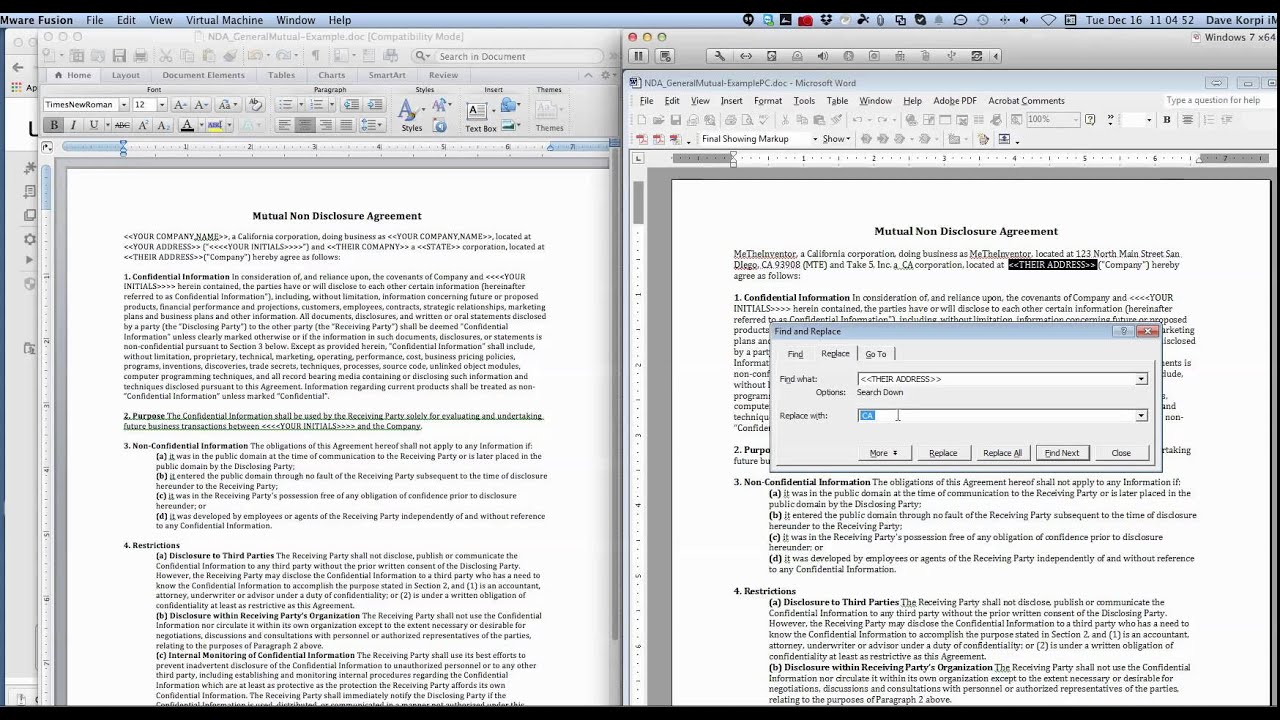Toggle center alignment in Mac Word Paragraph group
Screen dimensions: 1280x720
[x=305, y=125]
